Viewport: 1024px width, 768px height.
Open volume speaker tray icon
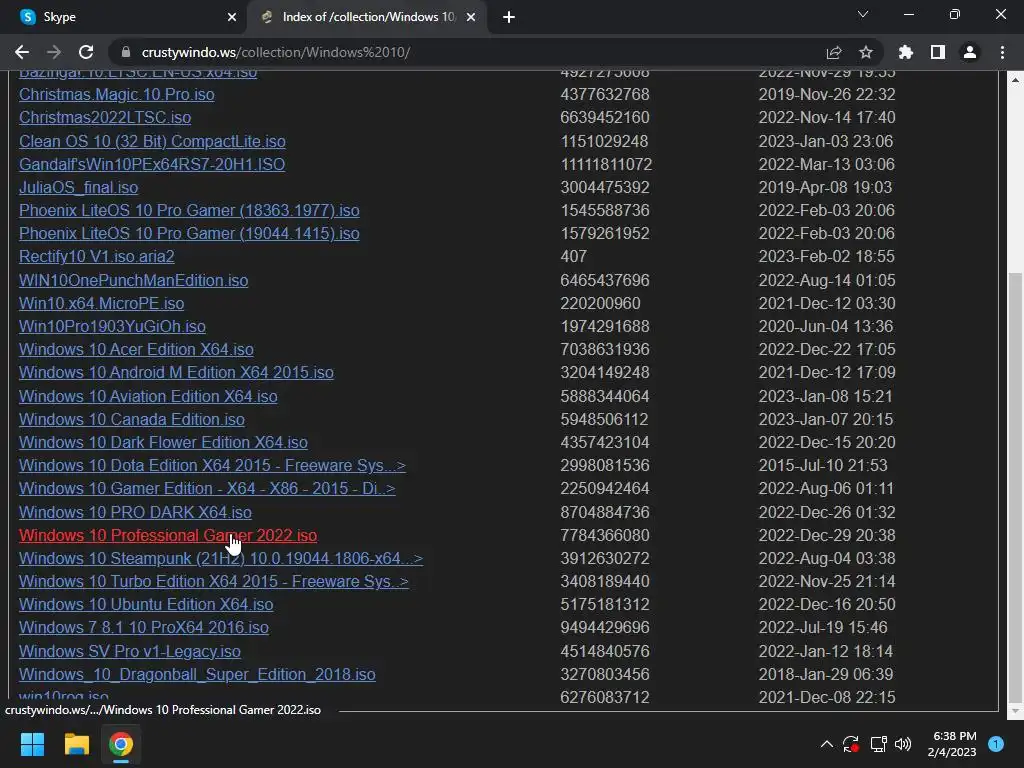(903, 744)
